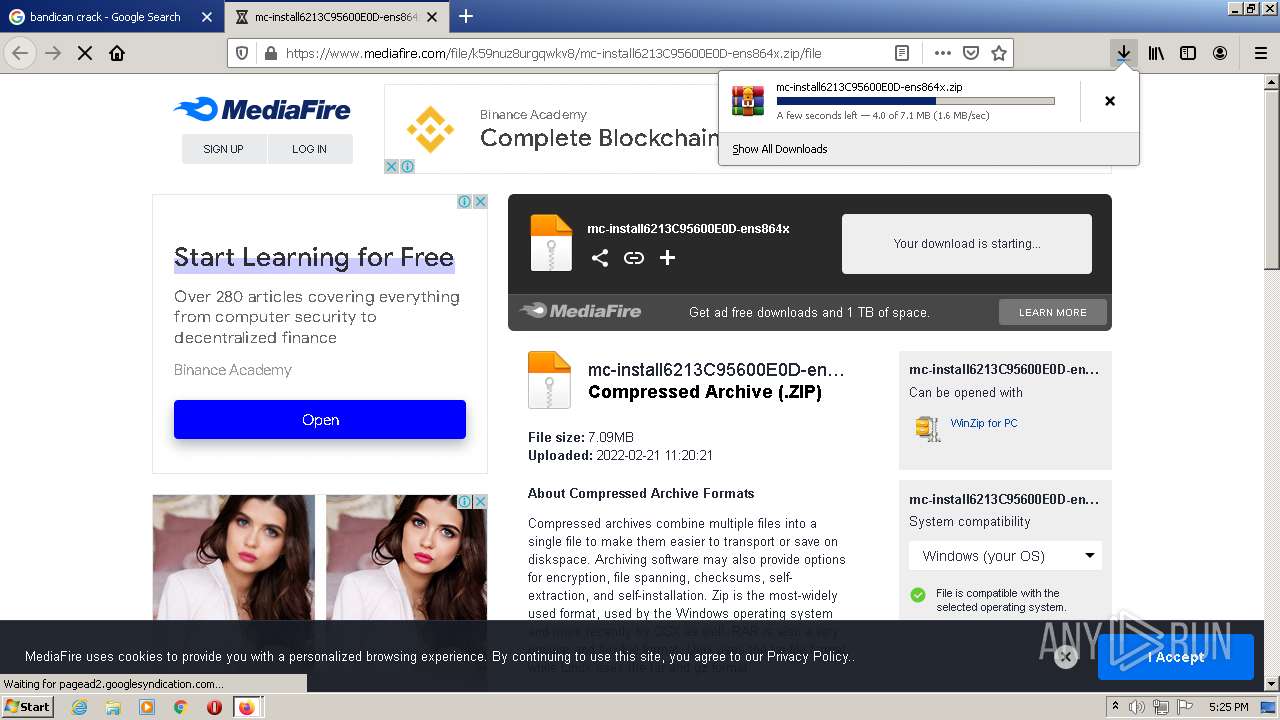Expand the Windows (your OS) dropdown
The width and height of the screenshot is (1280, 720).
[1005, 556]
